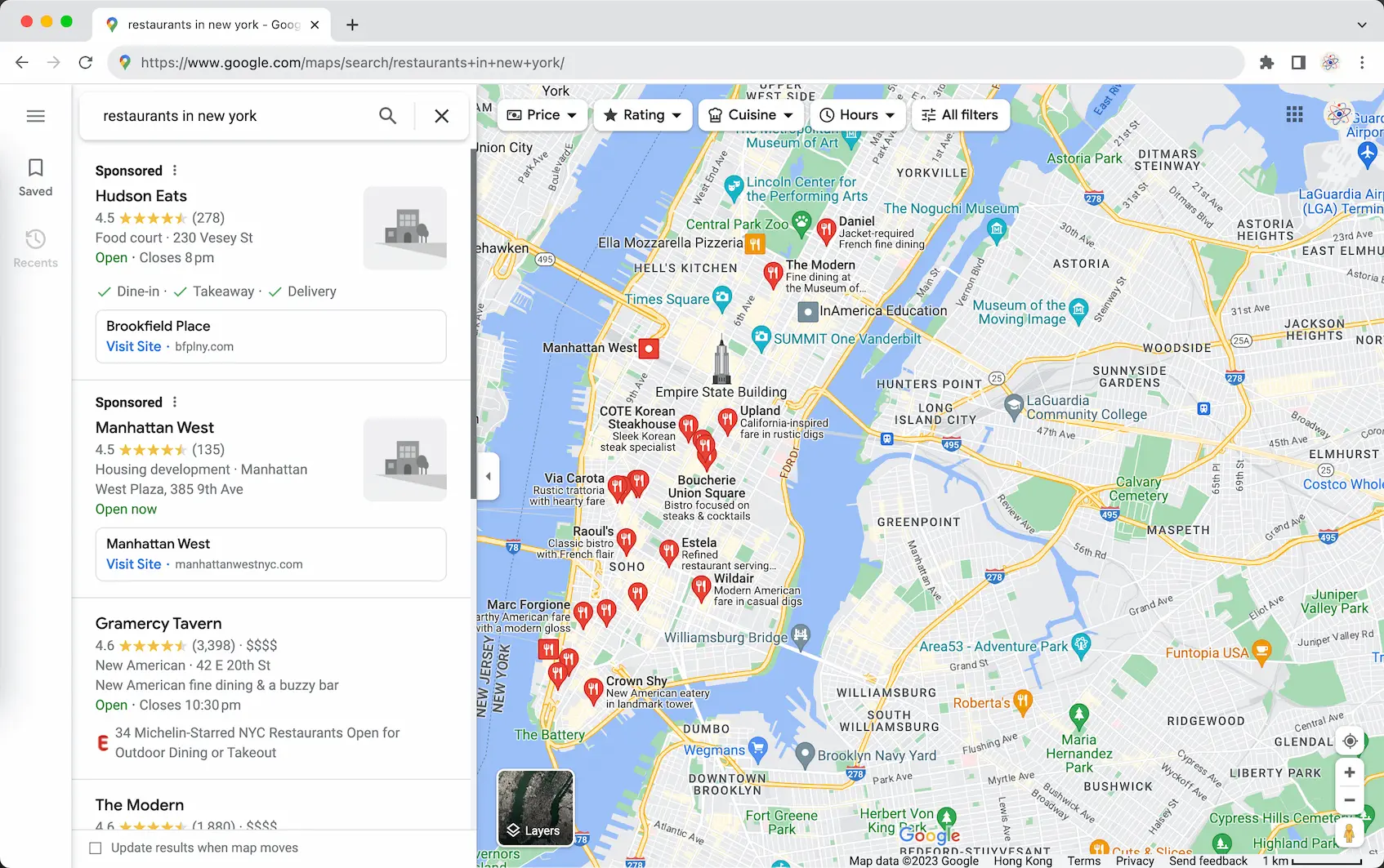Open the hamburger main menu
The height and width of the screenshot is (868, 1384).
coord(35,116)
